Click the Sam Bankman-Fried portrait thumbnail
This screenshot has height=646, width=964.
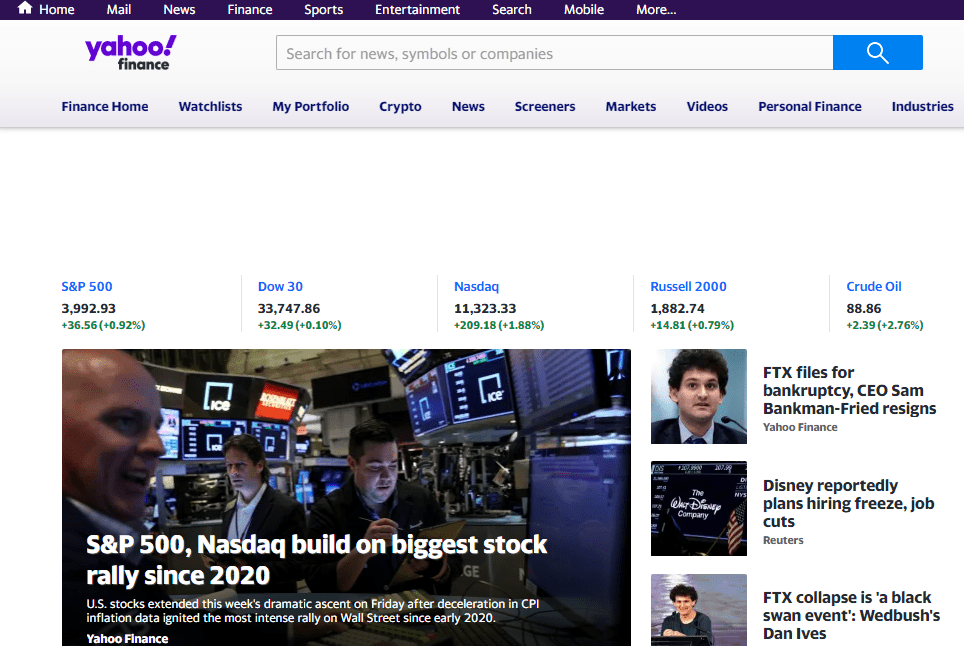699,396
